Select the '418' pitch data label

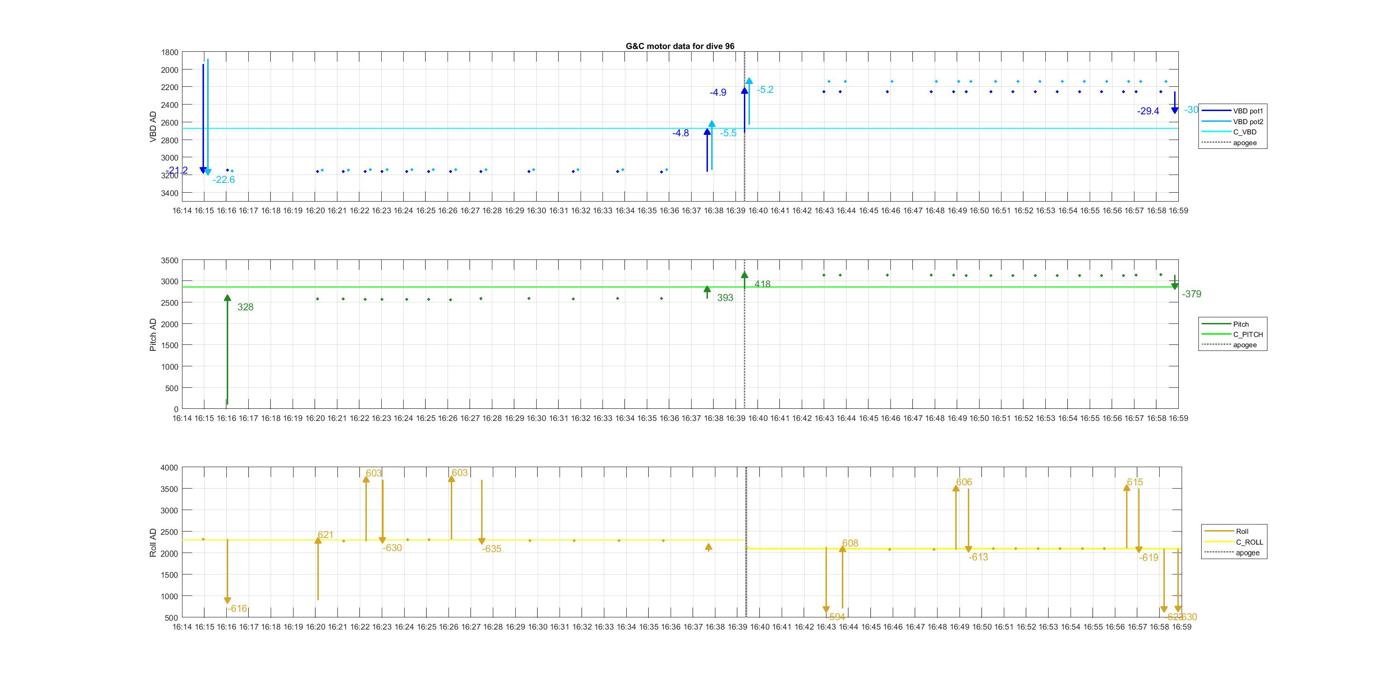[762, 284]
